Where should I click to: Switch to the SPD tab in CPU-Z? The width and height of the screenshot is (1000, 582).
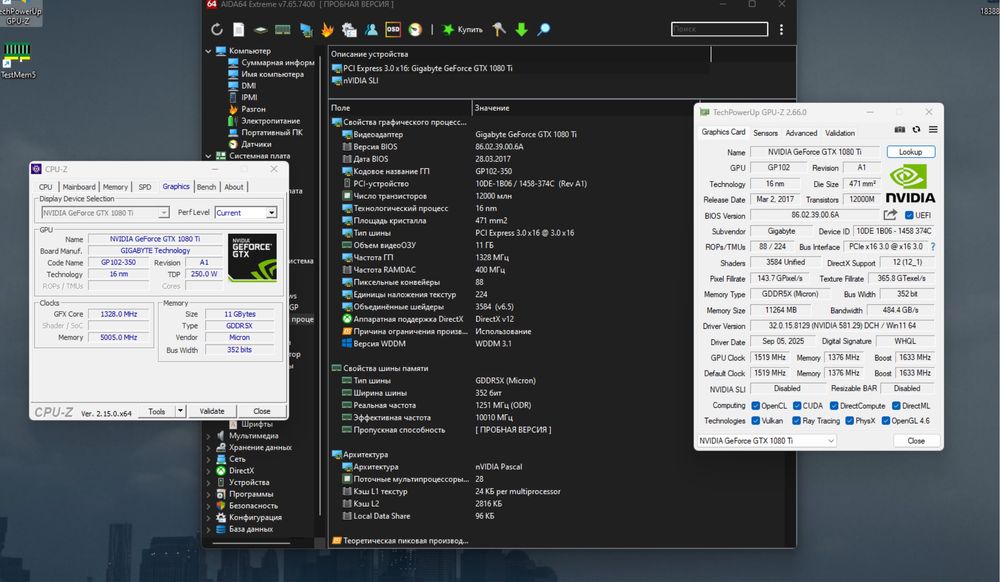[x=145, y=187]
